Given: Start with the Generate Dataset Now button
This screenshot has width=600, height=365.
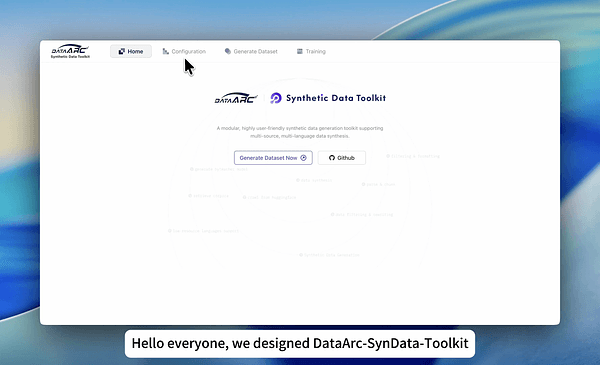Looking at the screenshot, I should (x=273, y=158).
